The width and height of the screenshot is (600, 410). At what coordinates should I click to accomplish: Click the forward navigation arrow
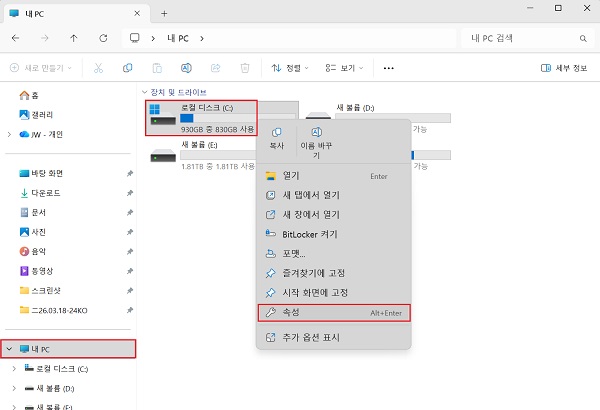point(45,38)
